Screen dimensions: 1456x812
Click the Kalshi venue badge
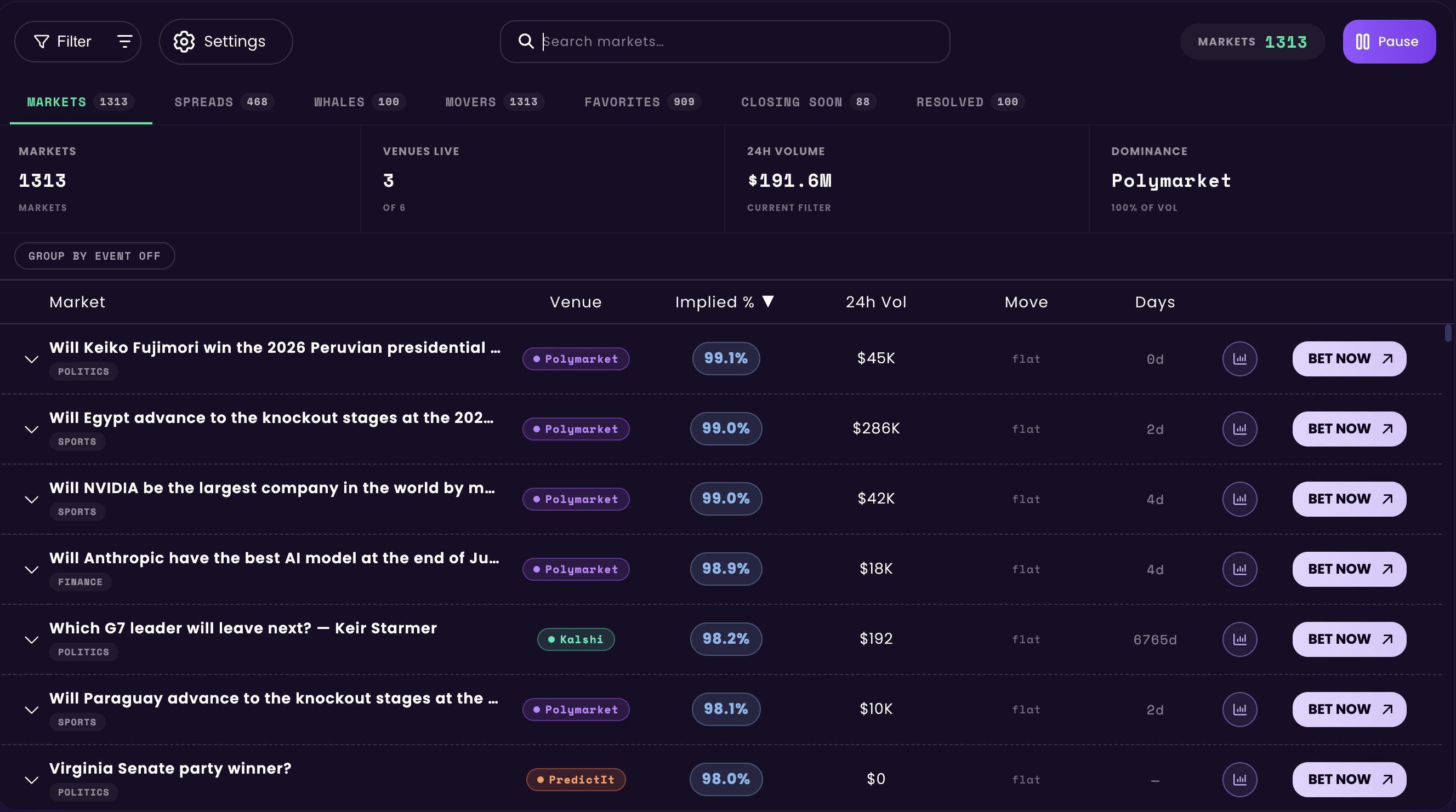[x=576, y=639]
